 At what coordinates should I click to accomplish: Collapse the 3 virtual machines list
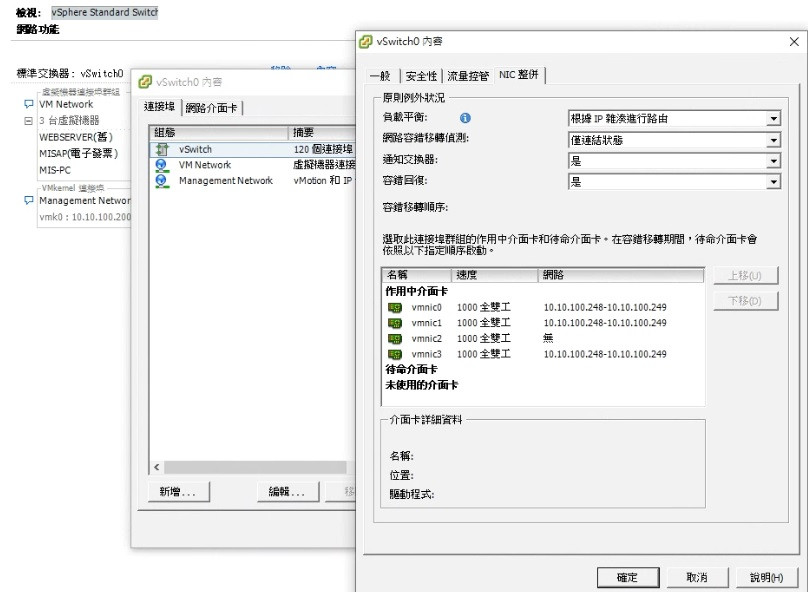pos(28,121)
